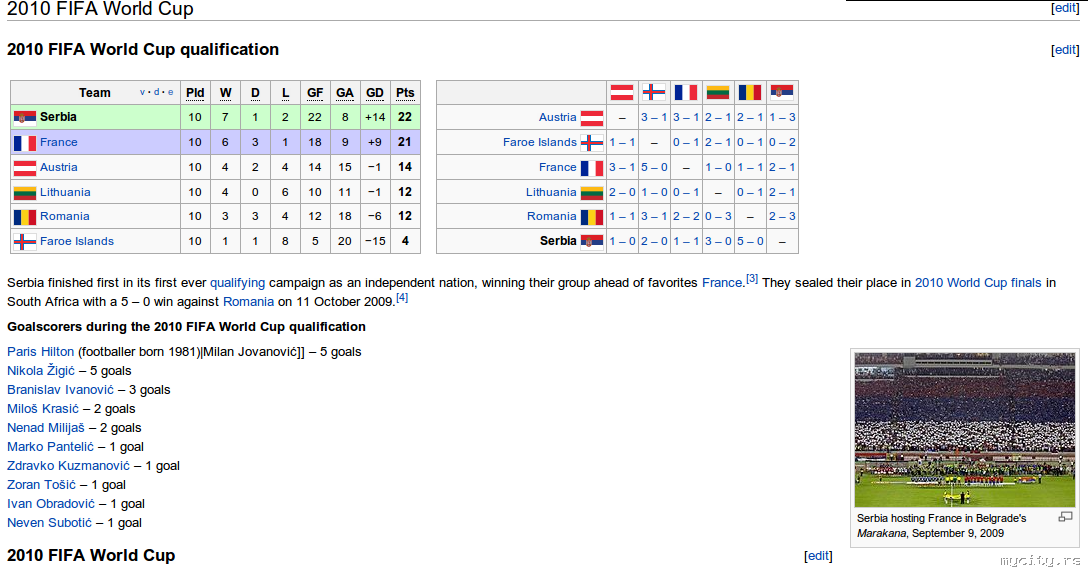The image size is (1088, 573).
Task: Click the 'qualifying' link in the paragraph
Action: [237, 283]
